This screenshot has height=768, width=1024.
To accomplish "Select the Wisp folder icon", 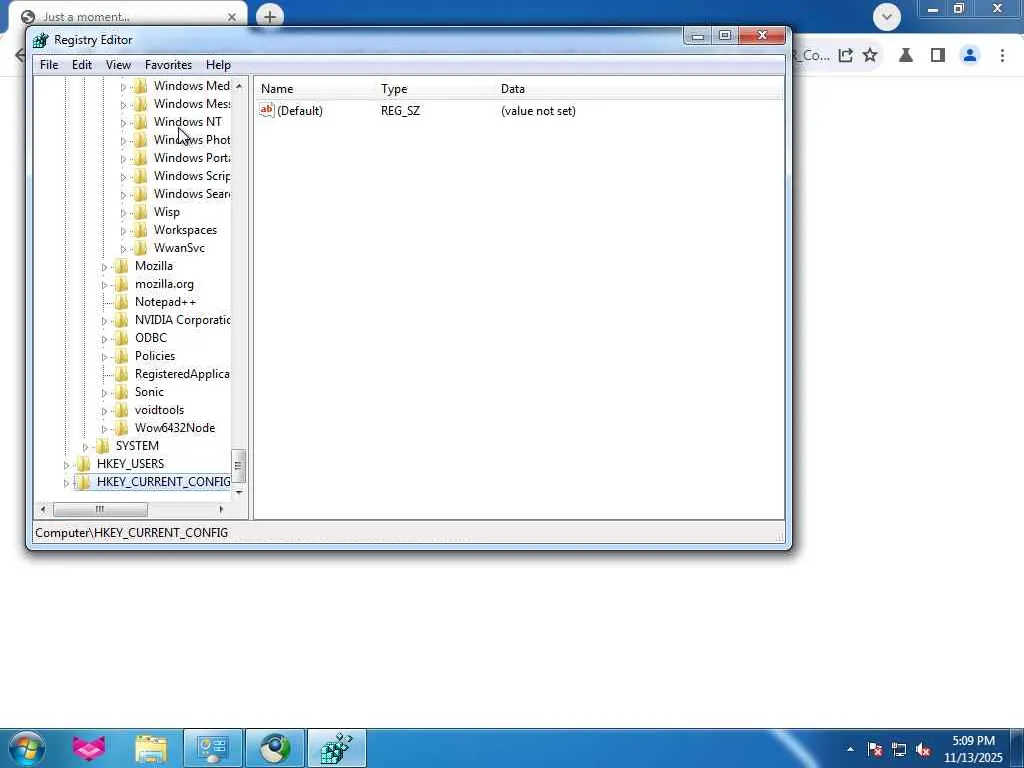I will [x=140, y=212].
